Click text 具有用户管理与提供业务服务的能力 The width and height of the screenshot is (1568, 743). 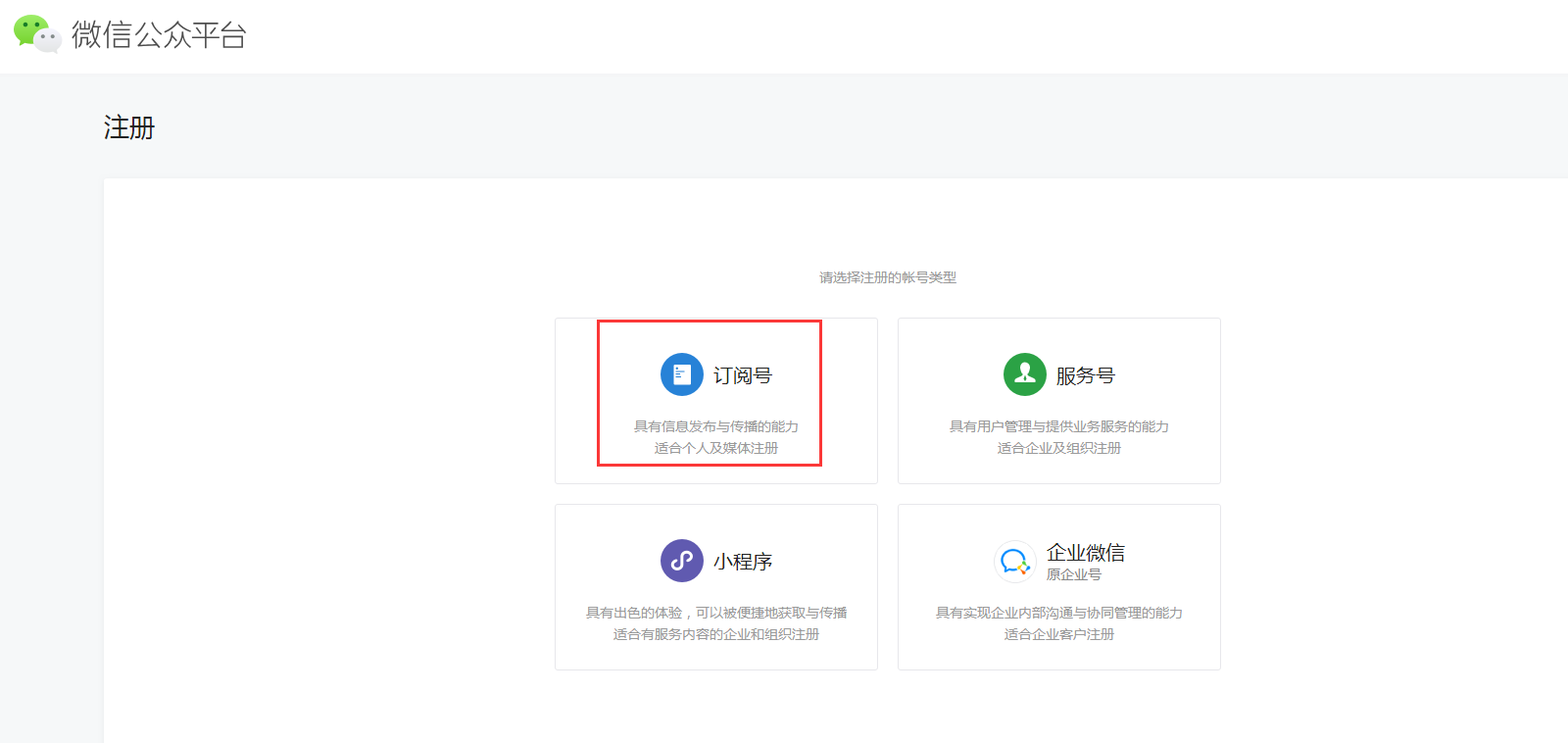point(1059,426)
